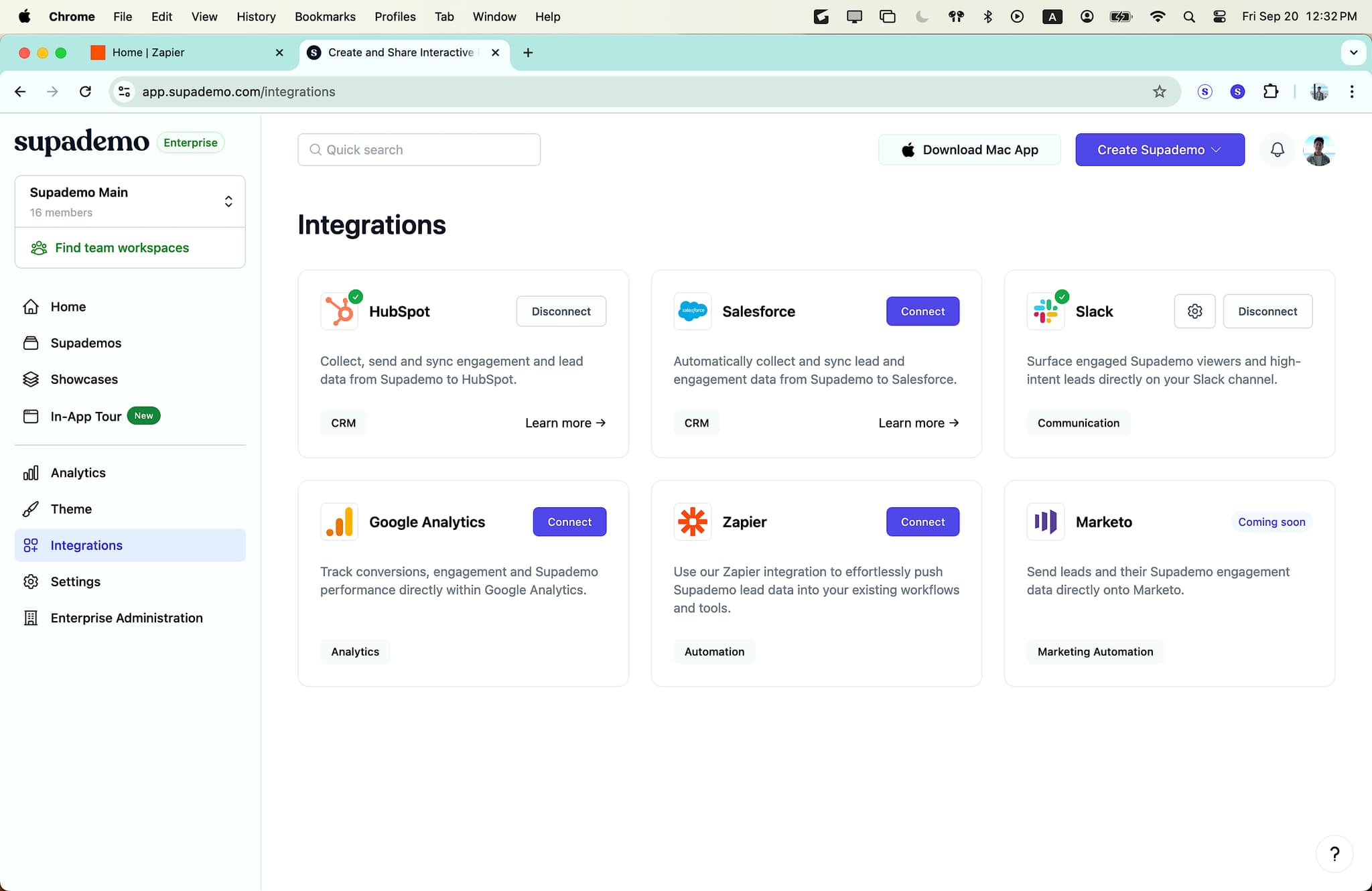Open the Bookmarks menu
This screenshot has height=891, width=1372.
[x=325, y=17]
